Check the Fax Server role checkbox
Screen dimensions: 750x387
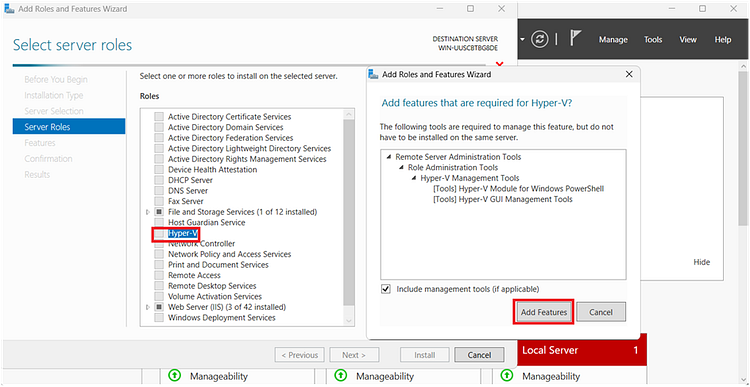click(159, 201)
